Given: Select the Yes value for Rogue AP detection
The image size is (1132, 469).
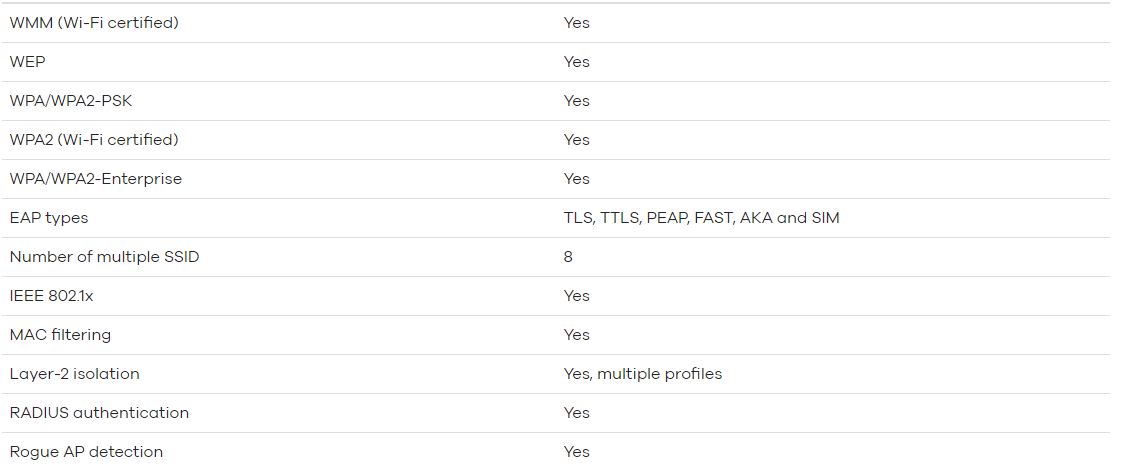Looking at the screenshot, I should pos(577,452).
